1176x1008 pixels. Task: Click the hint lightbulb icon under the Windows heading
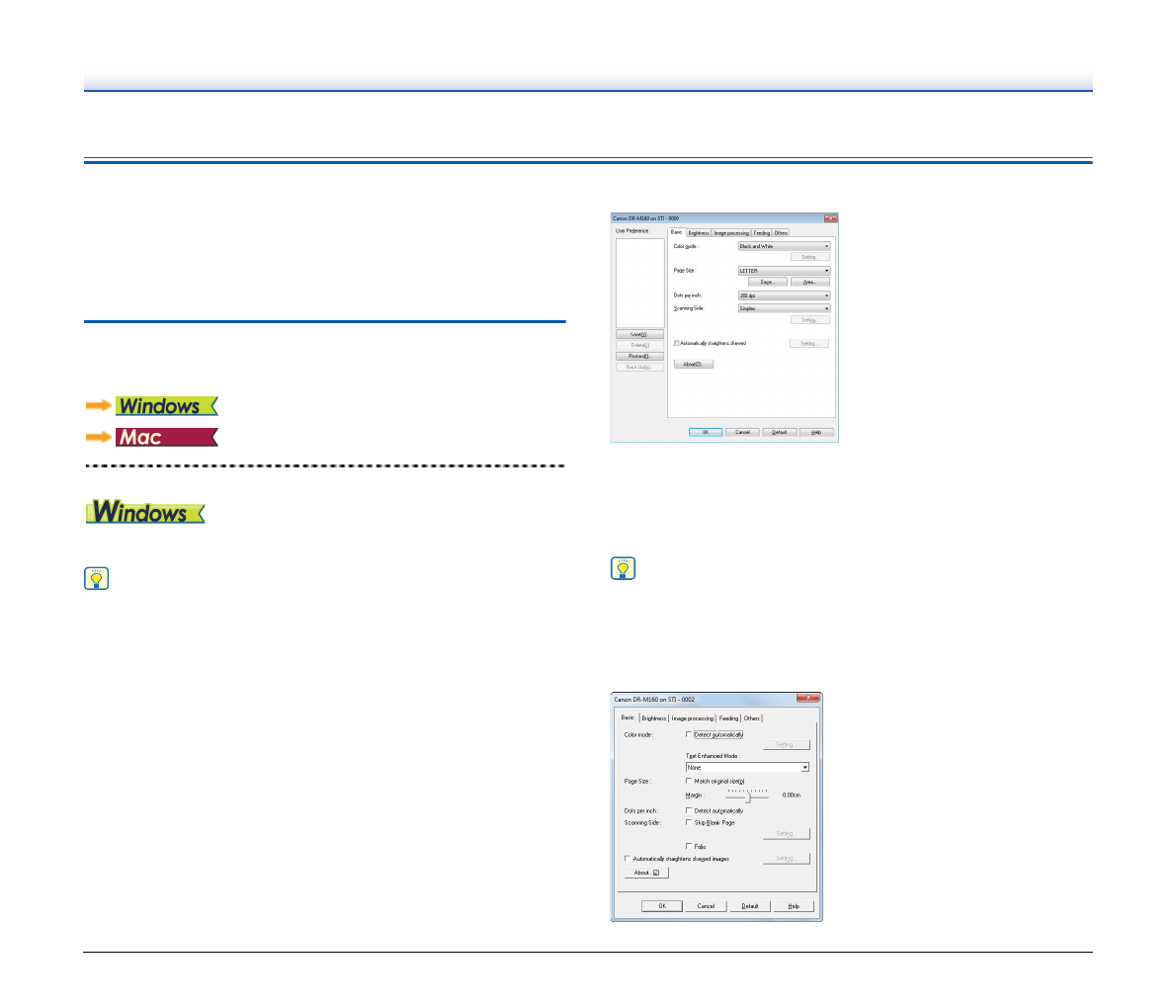coord(97,579)
